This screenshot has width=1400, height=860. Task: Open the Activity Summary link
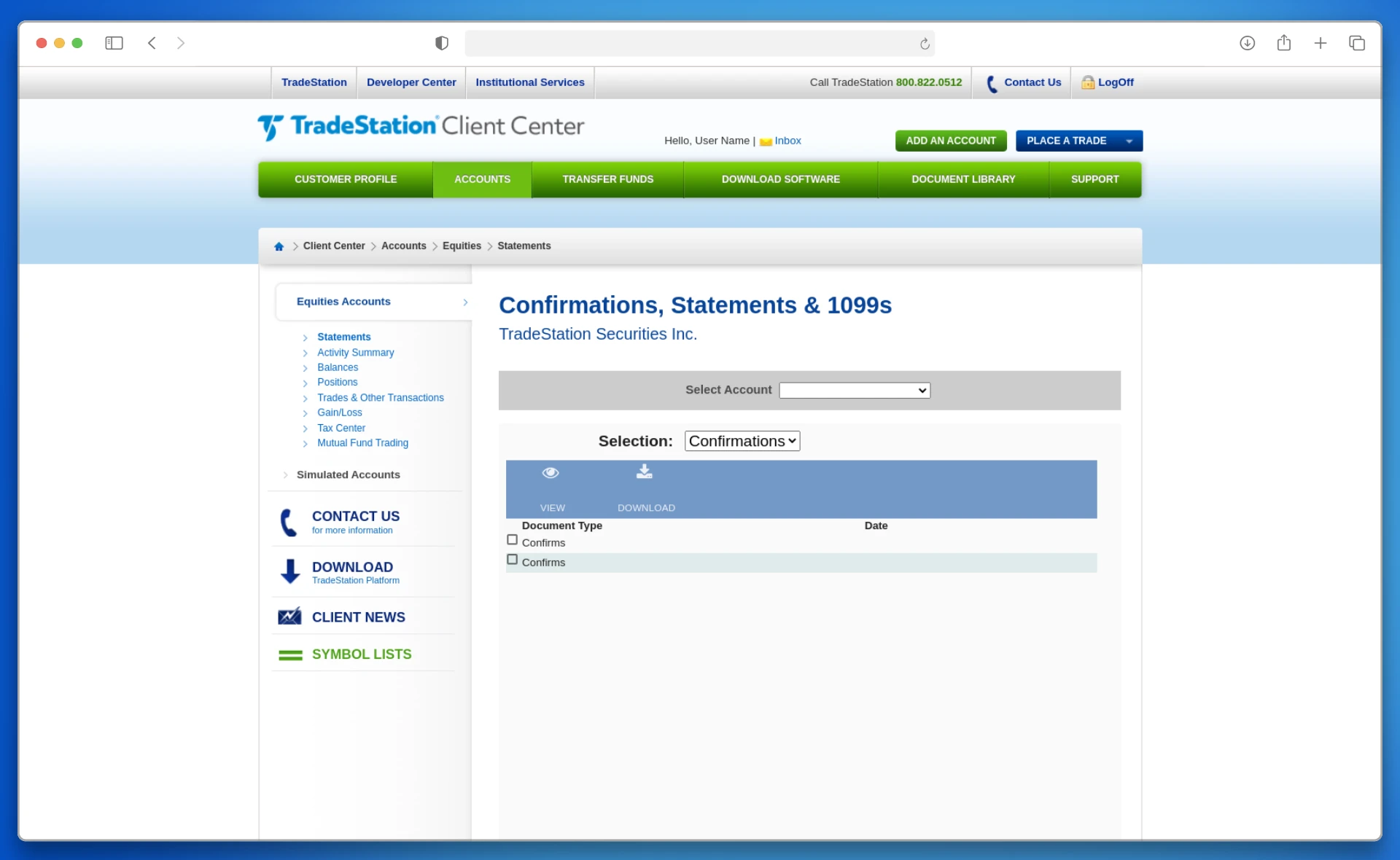(x=355, y=352)
